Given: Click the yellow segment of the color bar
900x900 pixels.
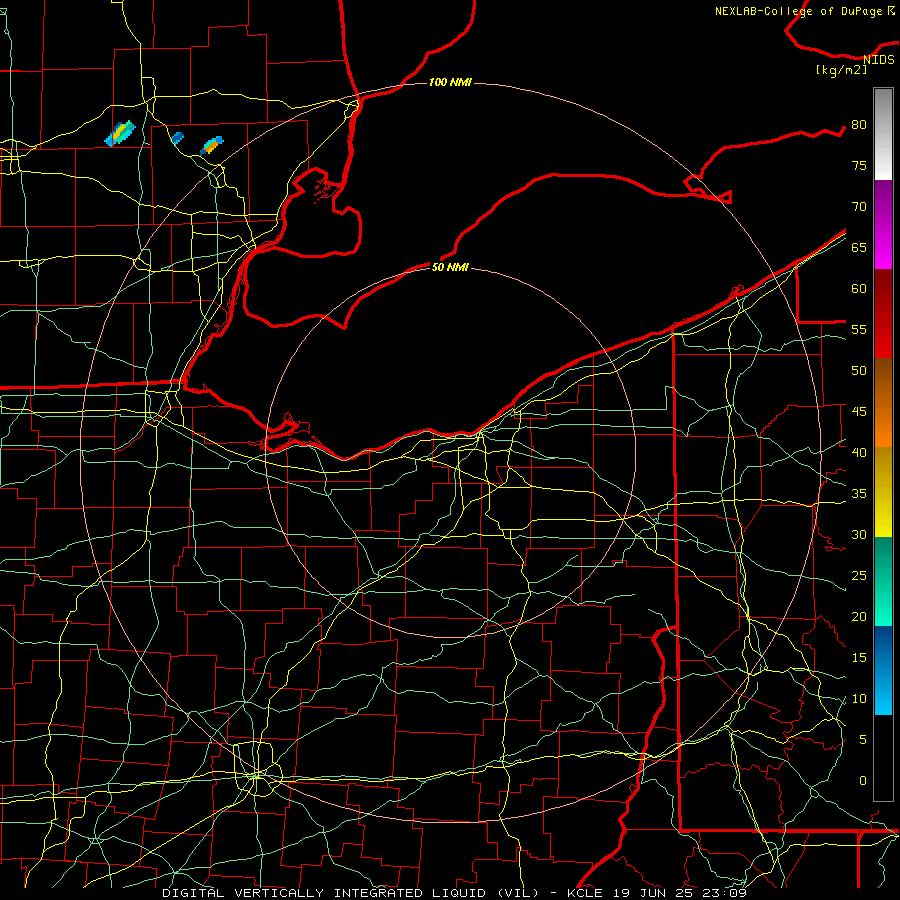Looking at the screenshot, I should click(x=883, y=492).
